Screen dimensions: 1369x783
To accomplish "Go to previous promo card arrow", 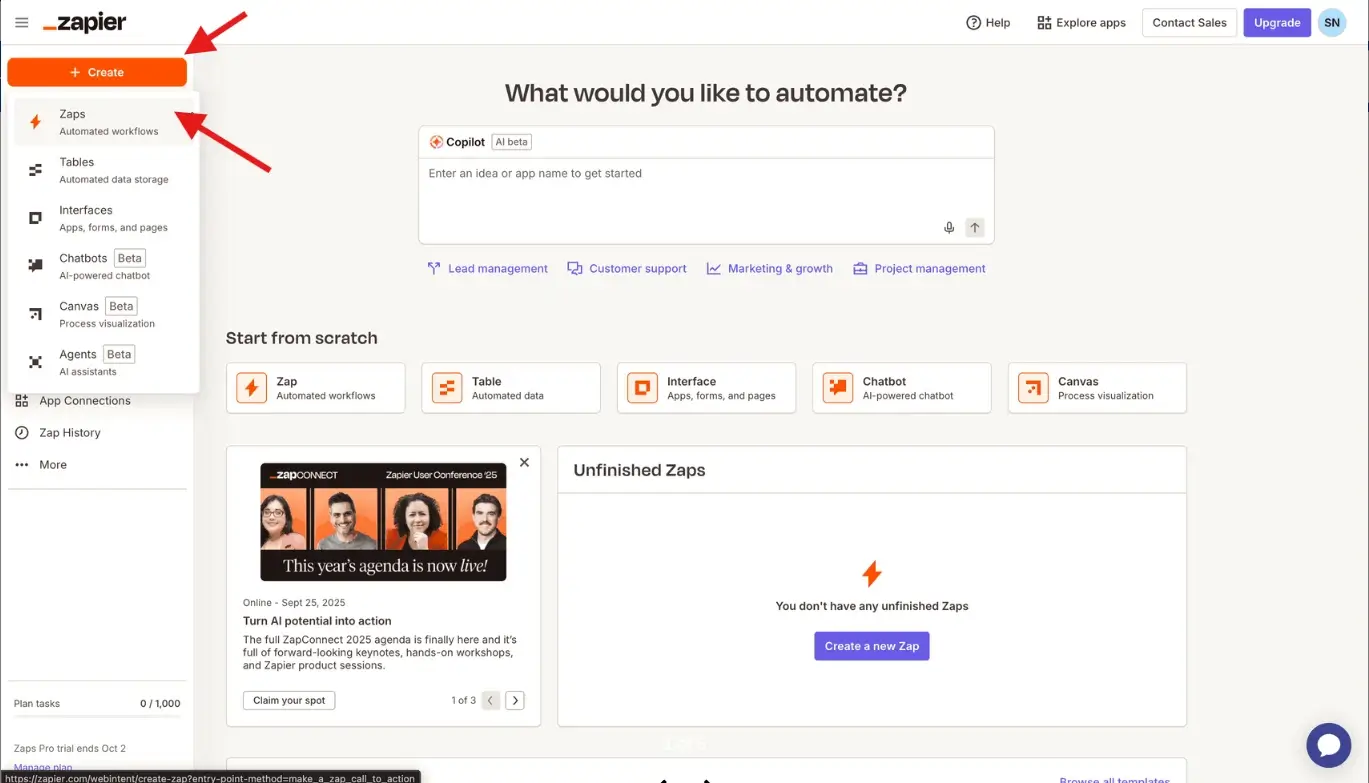I will pyautogui.click(x=490, y=700).
